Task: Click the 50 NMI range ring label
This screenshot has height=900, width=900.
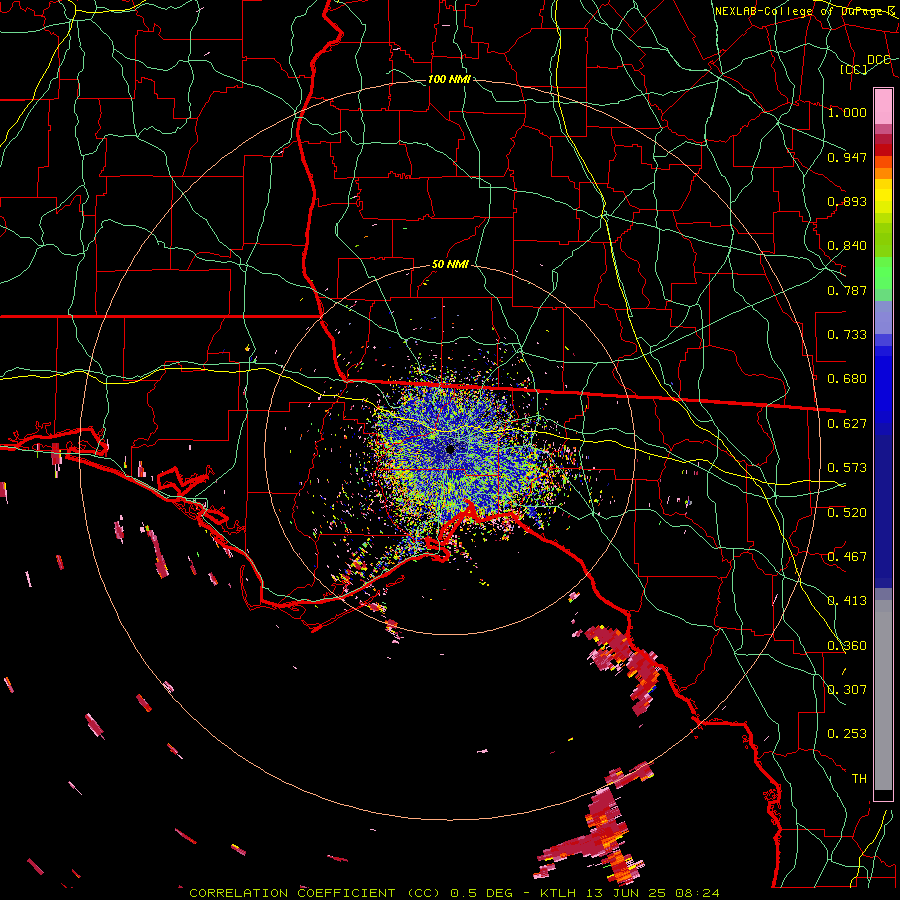Action: (450, 265)
